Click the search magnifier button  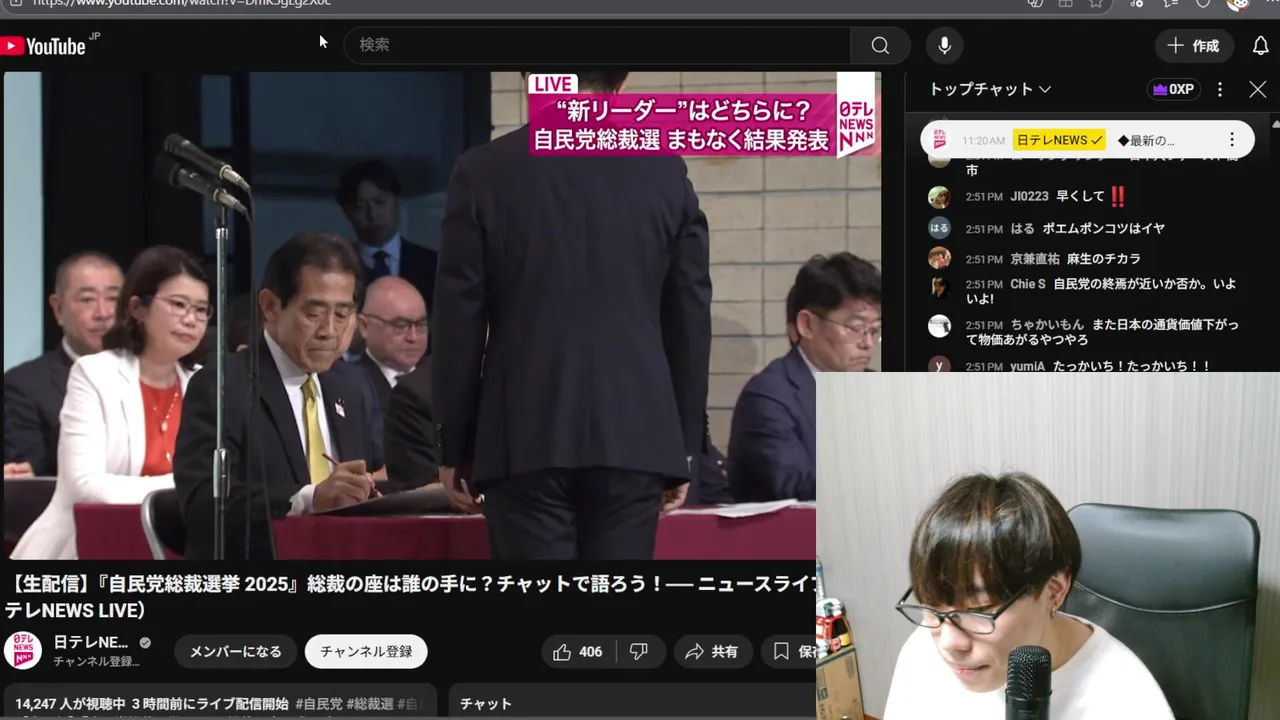coord(880,45)
